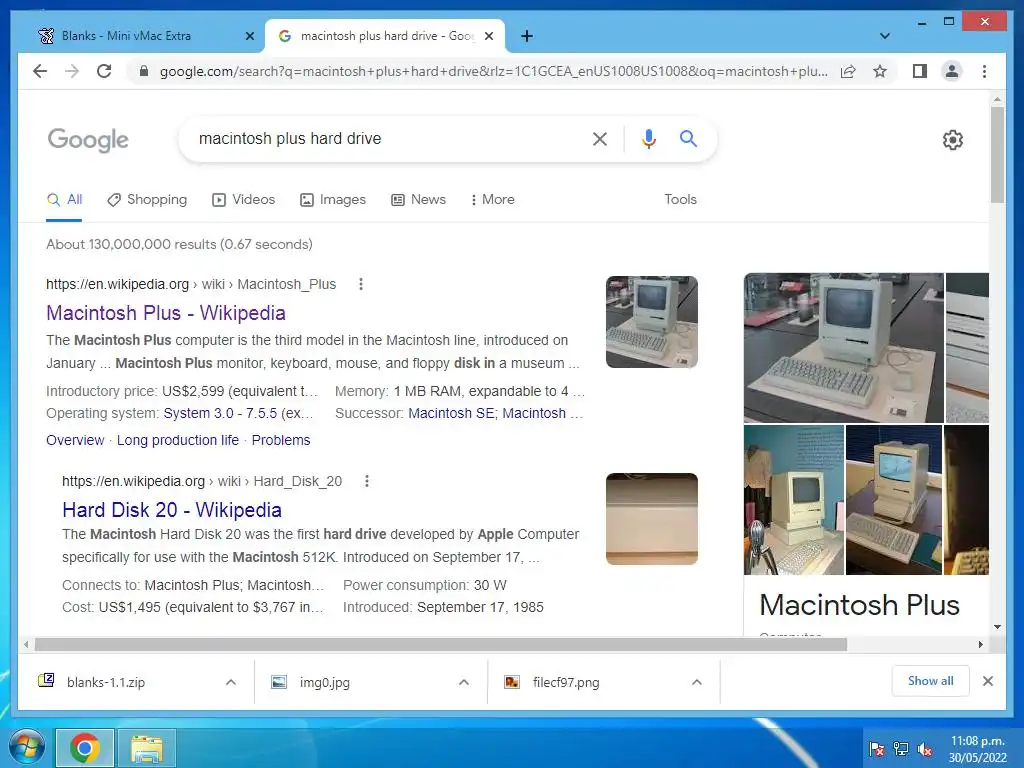
Task: Expand options for blanks-1.1.zip download
Action: pyautogui.click(x=231, y=682)
